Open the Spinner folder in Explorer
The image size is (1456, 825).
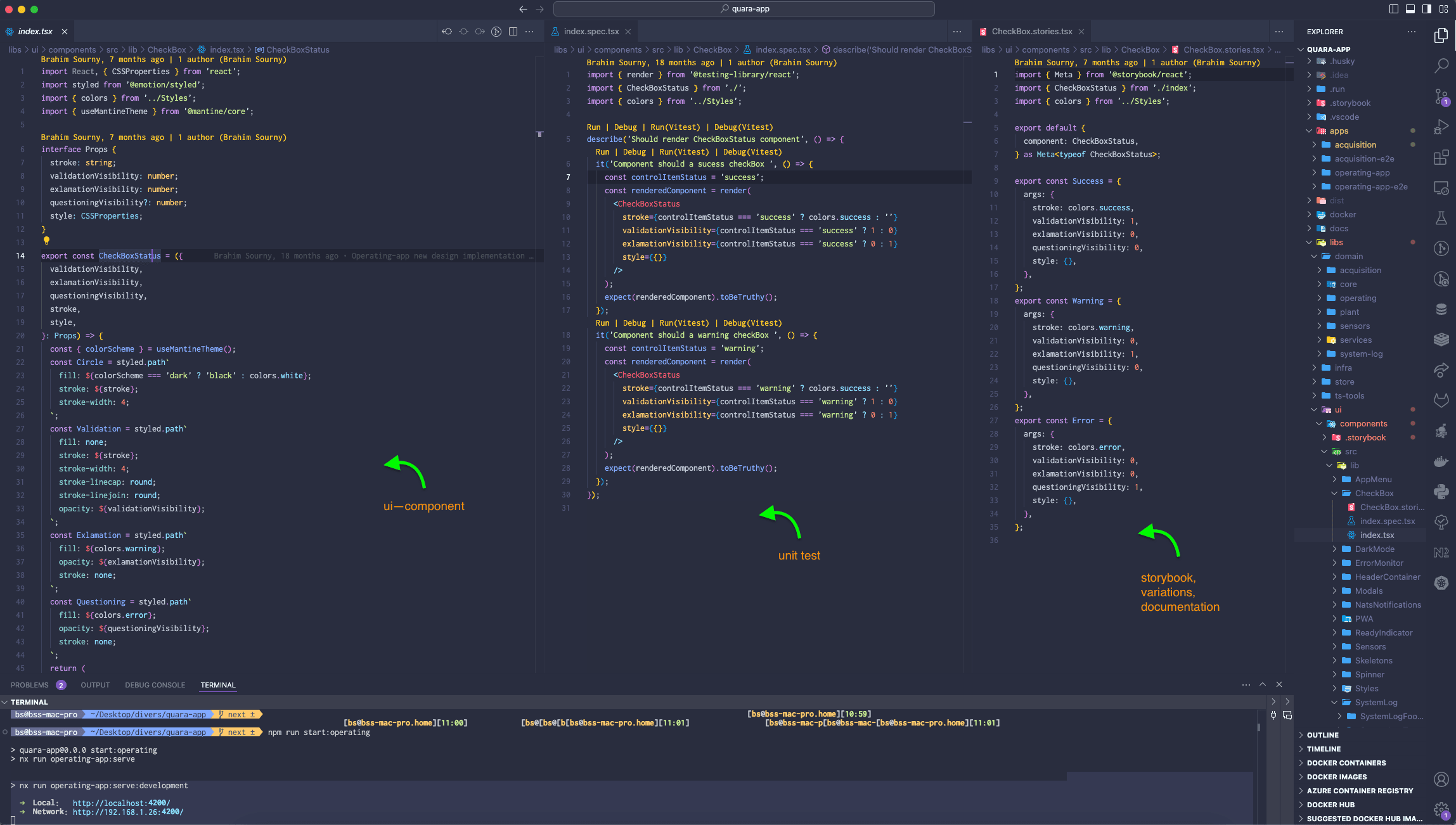coord(1369,675)
